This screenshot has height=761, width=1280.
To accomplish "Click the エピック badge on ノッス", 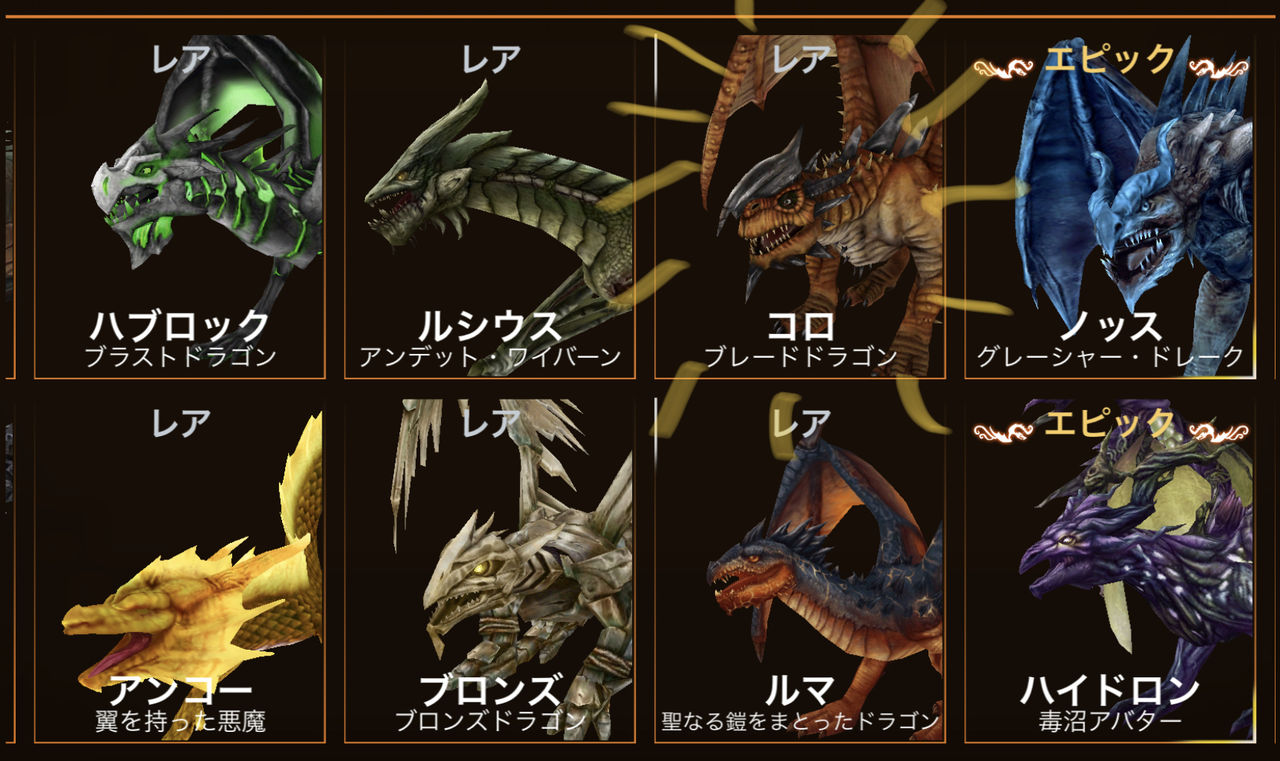I will coord(1110,61).
